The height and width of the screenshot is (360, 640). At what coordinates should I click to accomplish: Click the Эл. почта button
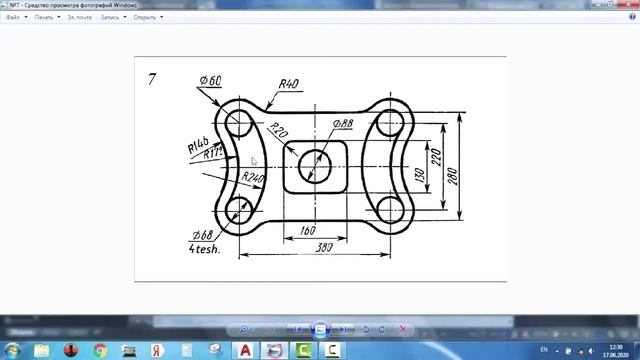tap(80, 18)
